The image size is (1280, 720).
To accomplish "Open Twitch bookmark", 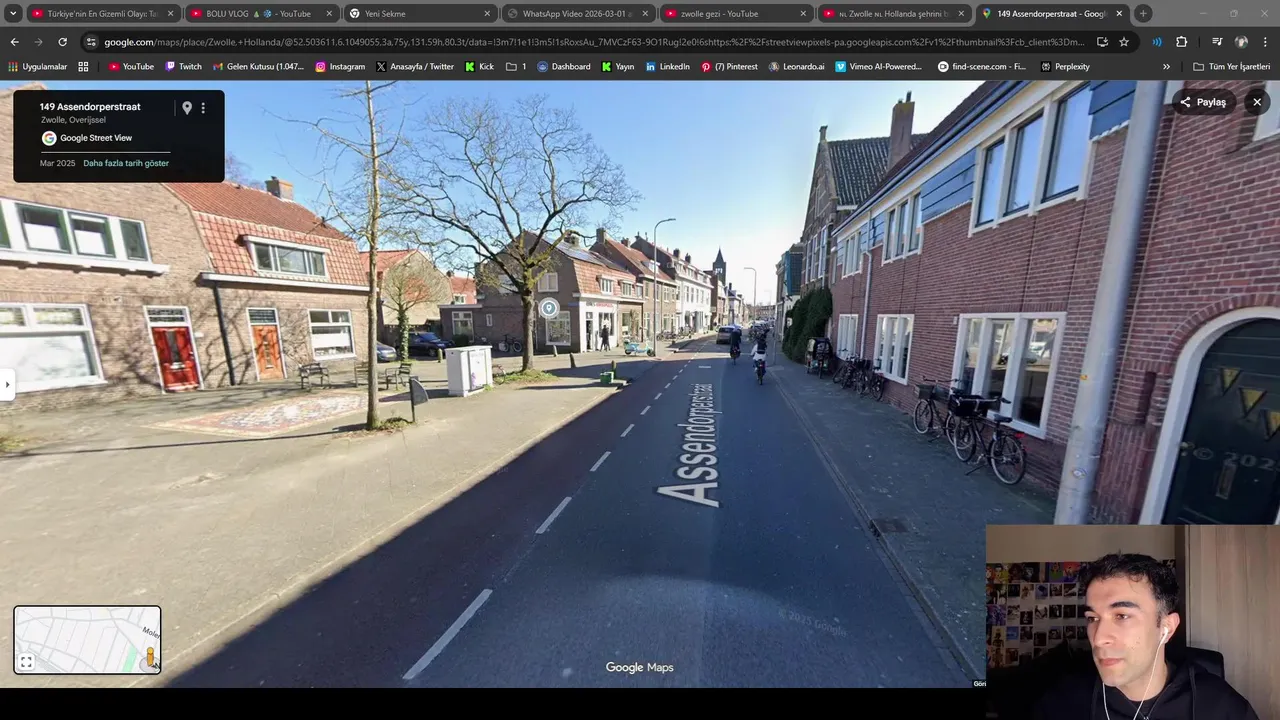I will (x=183, y=66).
